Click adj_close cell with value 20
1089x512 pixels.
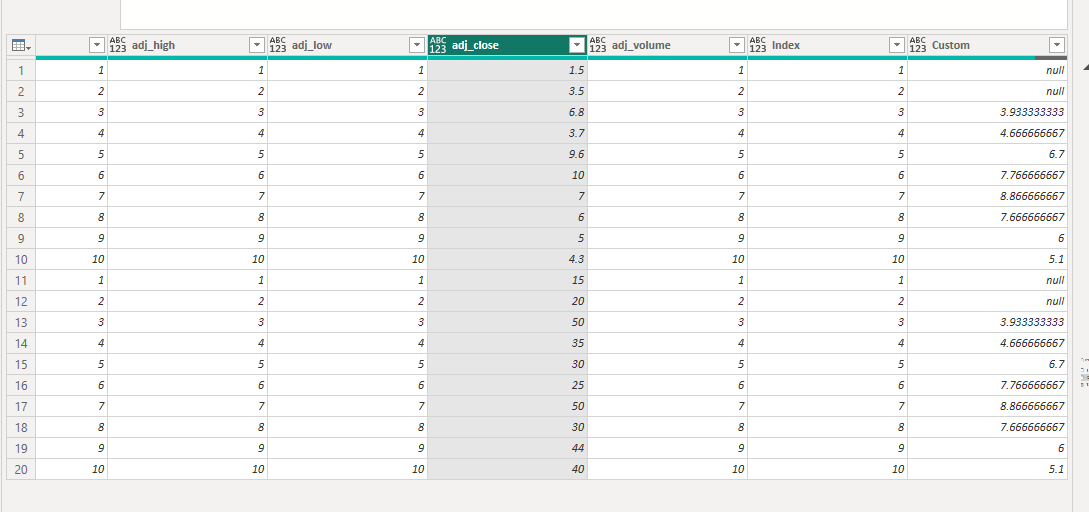click(508, 302)
